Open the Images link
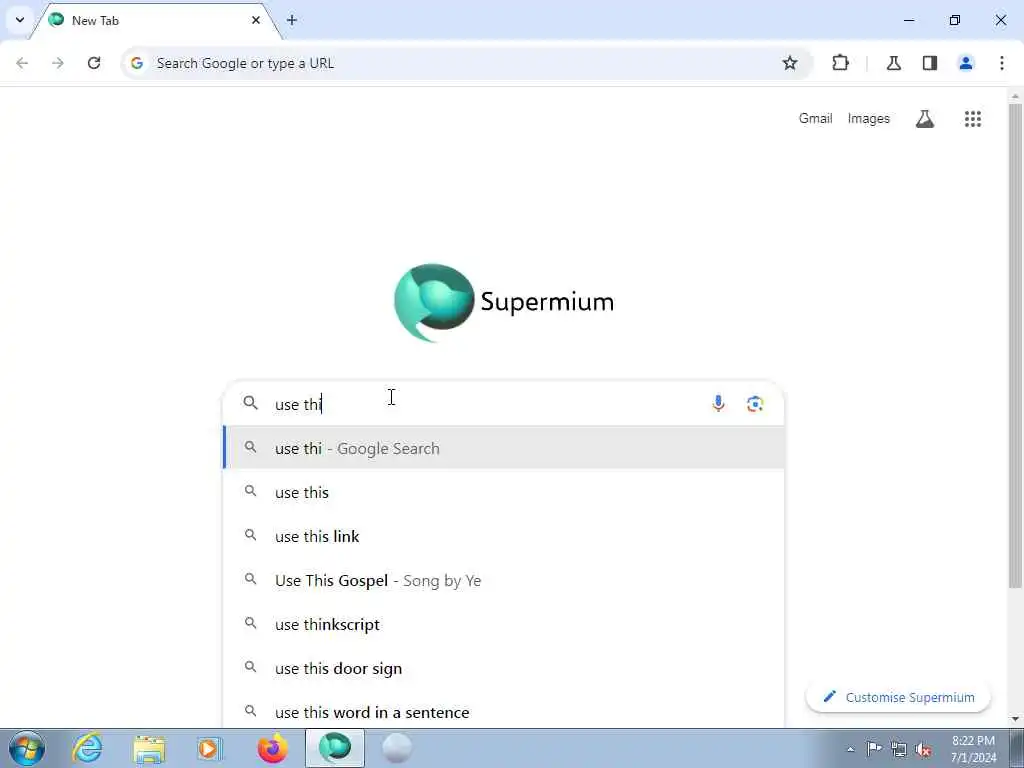 (x=869, y=119)
